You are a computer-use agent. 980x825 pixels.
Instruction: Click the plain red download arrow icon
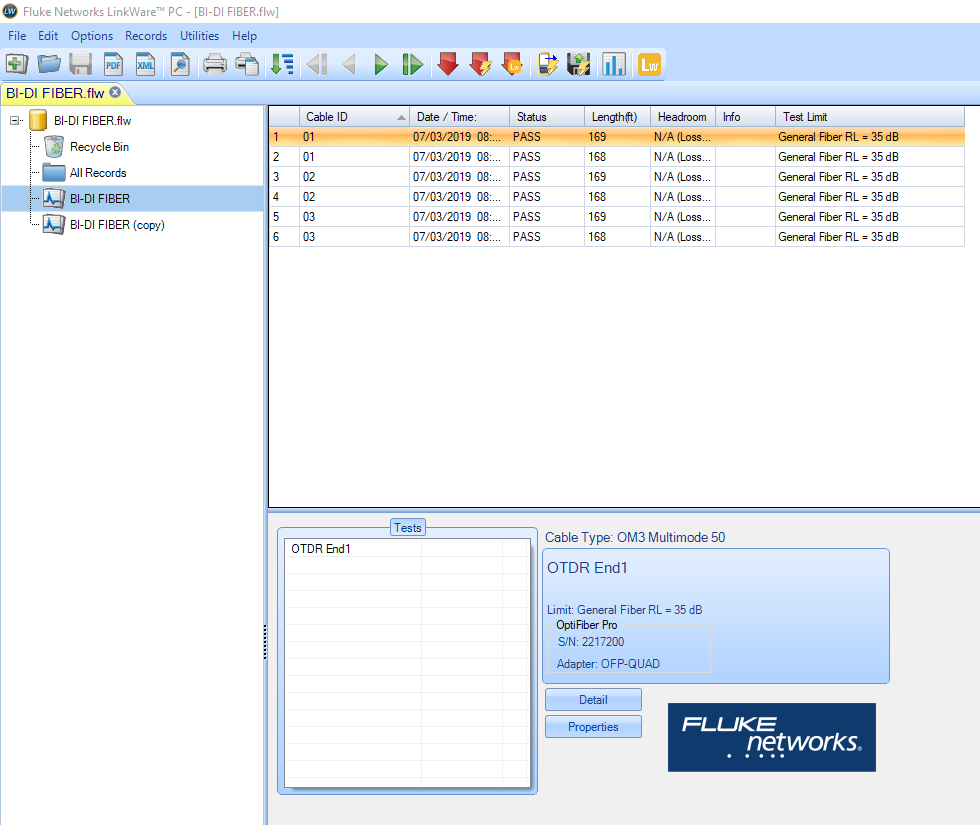click(448, 64)
